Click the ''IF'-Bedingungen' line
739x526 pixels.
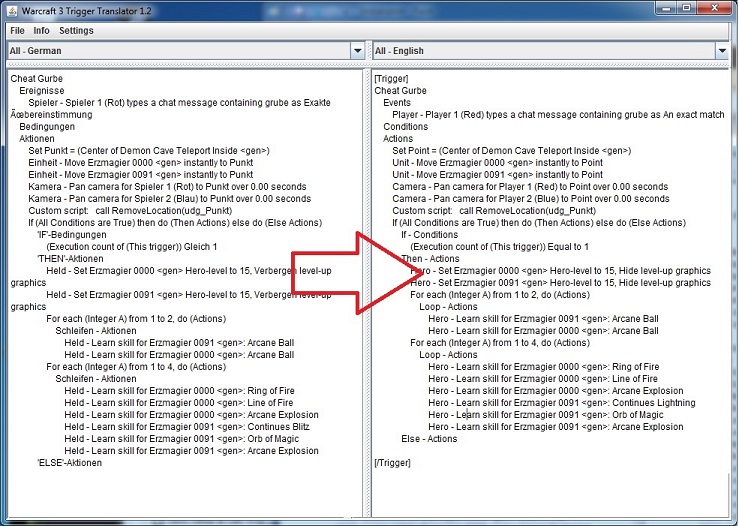pyautogui.click(x=72, y=235)
